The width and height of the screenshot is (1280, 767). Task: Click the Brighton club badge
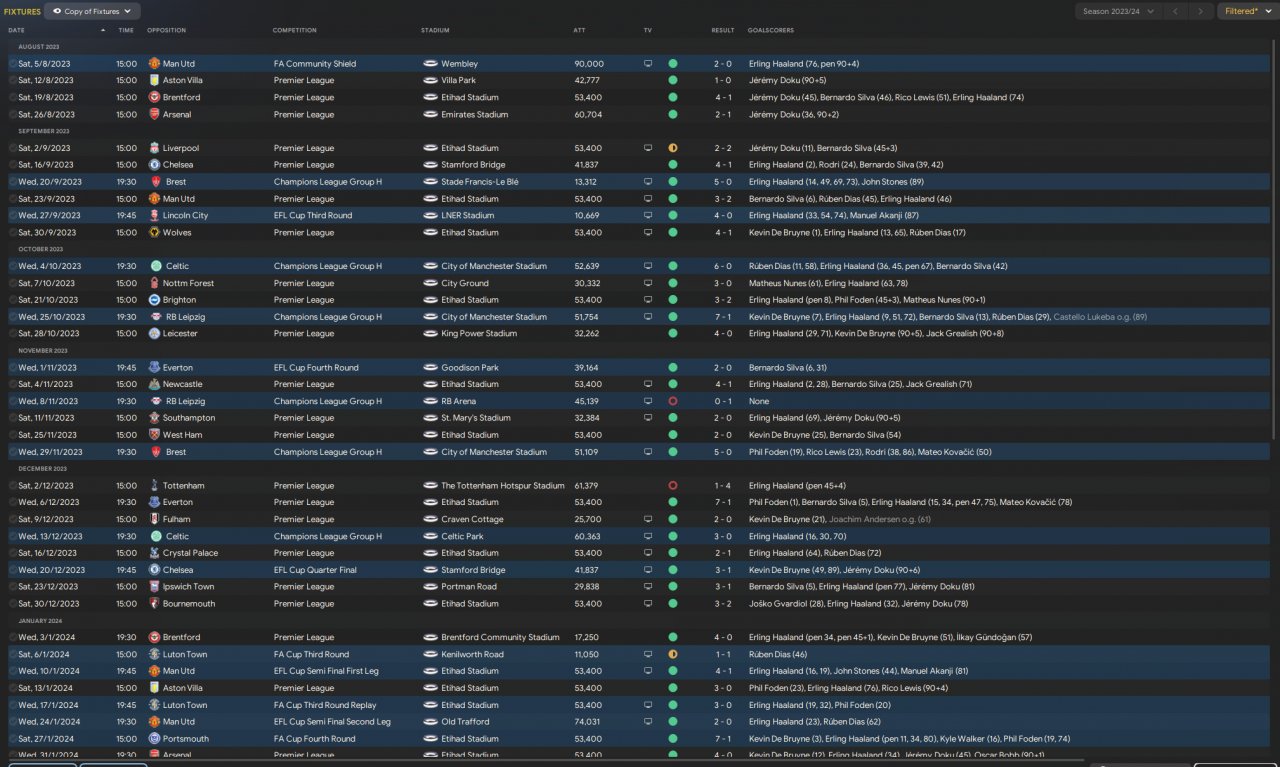pos(154,300)
